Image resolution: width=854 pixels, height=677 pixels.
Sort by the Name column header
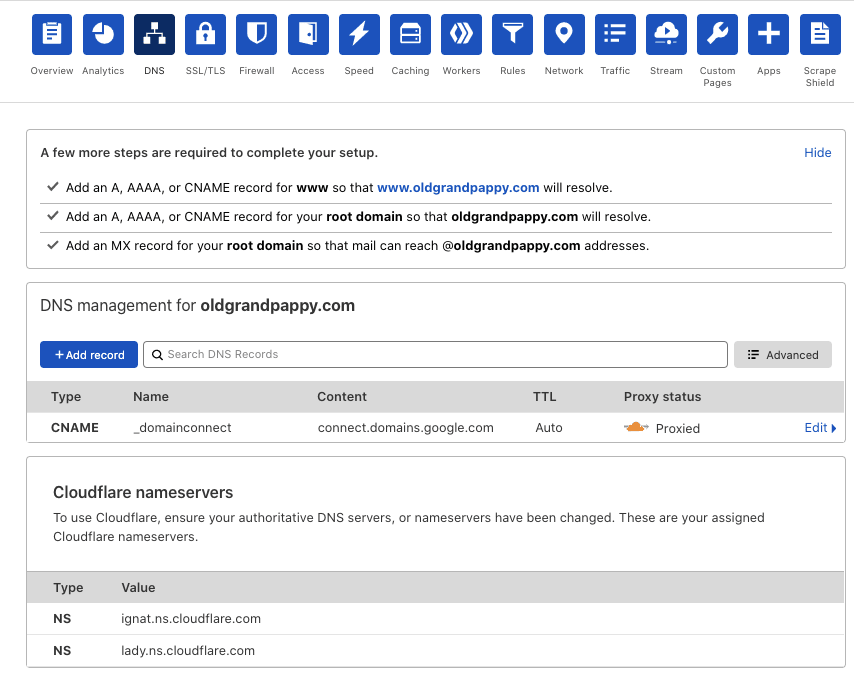point(151,397)
